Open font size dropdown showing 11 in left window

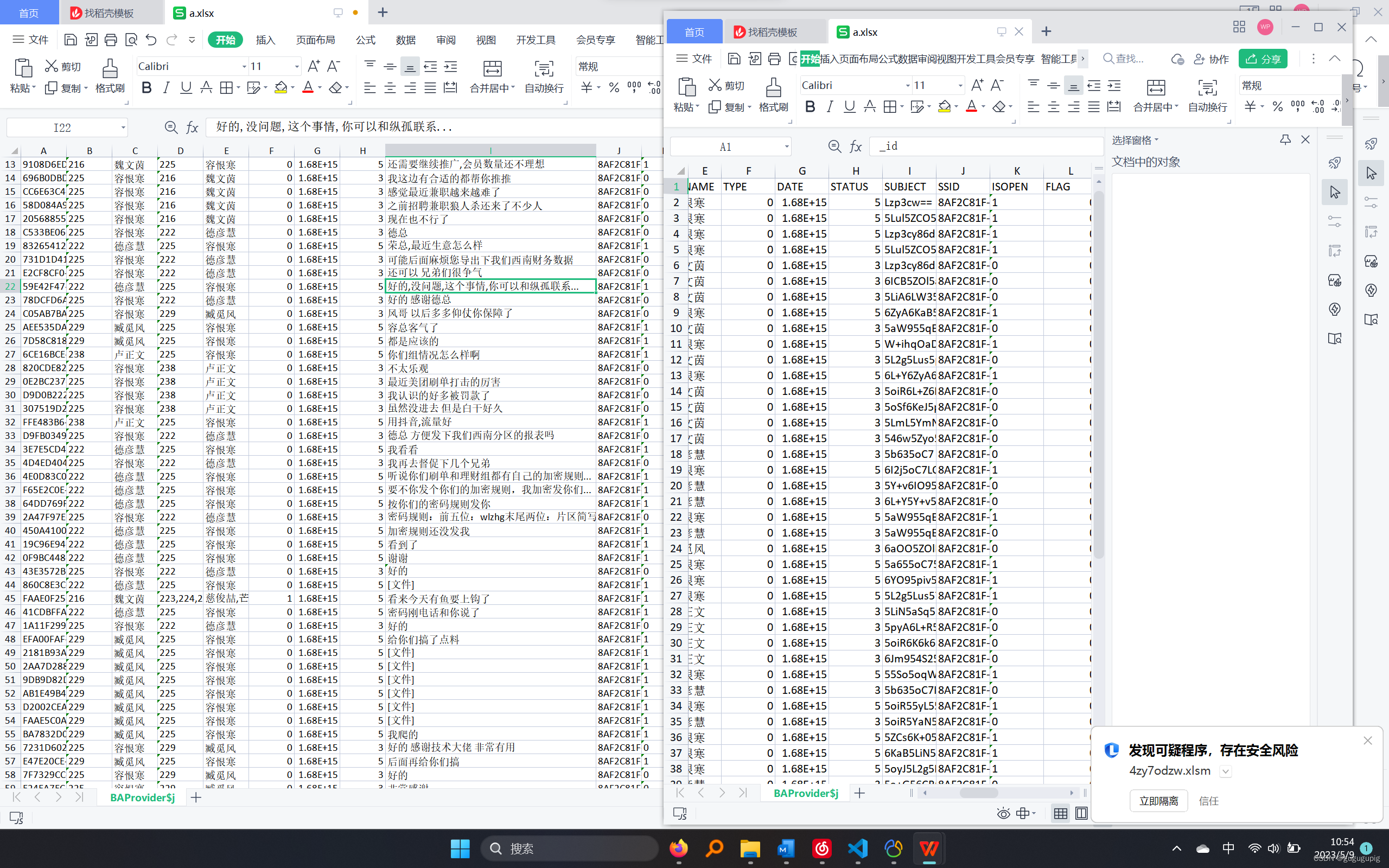tap(297, 67)
